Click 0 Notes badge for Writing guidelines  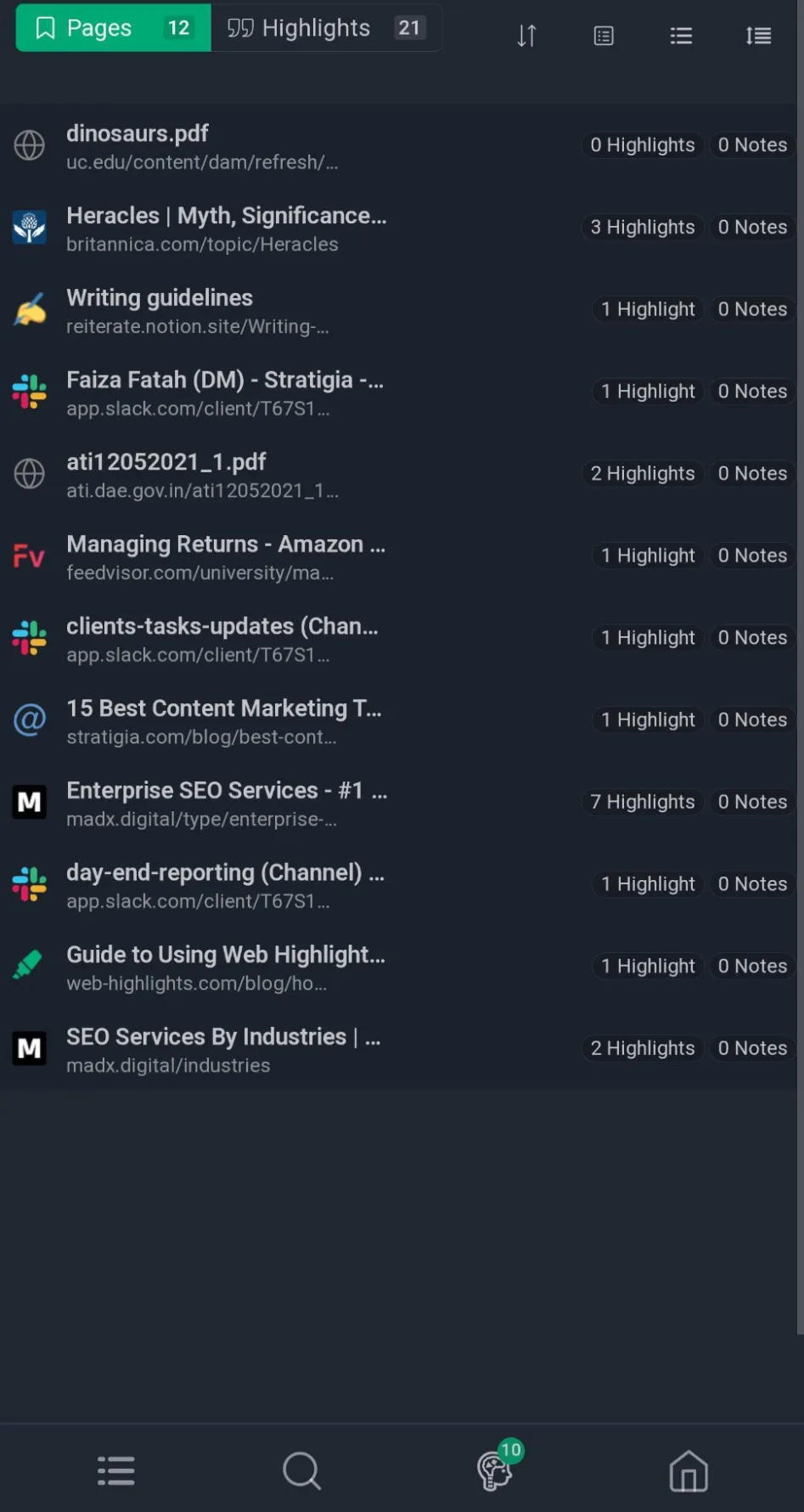752,309
